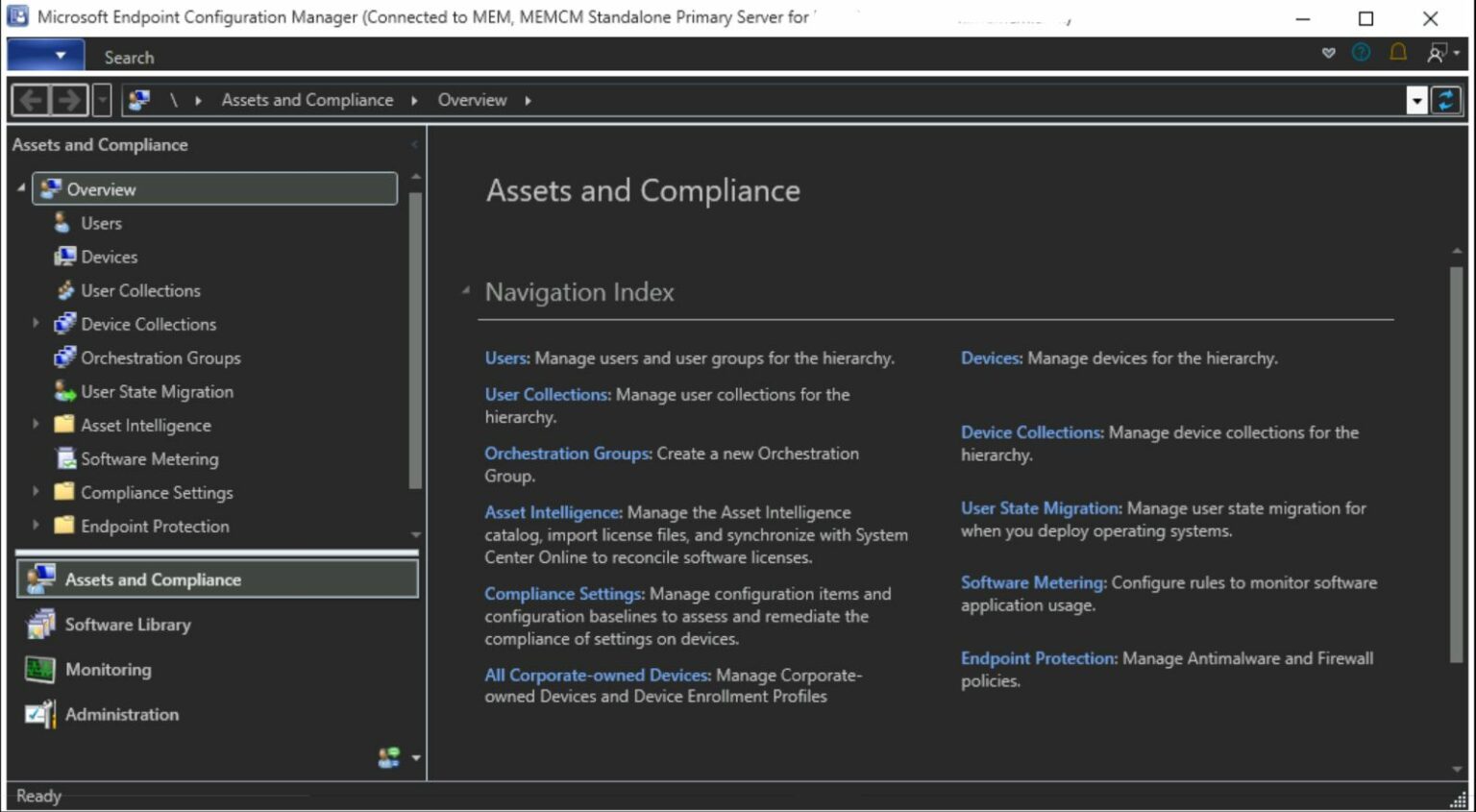The height and width of the screenshot is (812, 1476).
Task: Expand the arrow after Assets and Compliance breadcrumb
Action: [414, 100]
